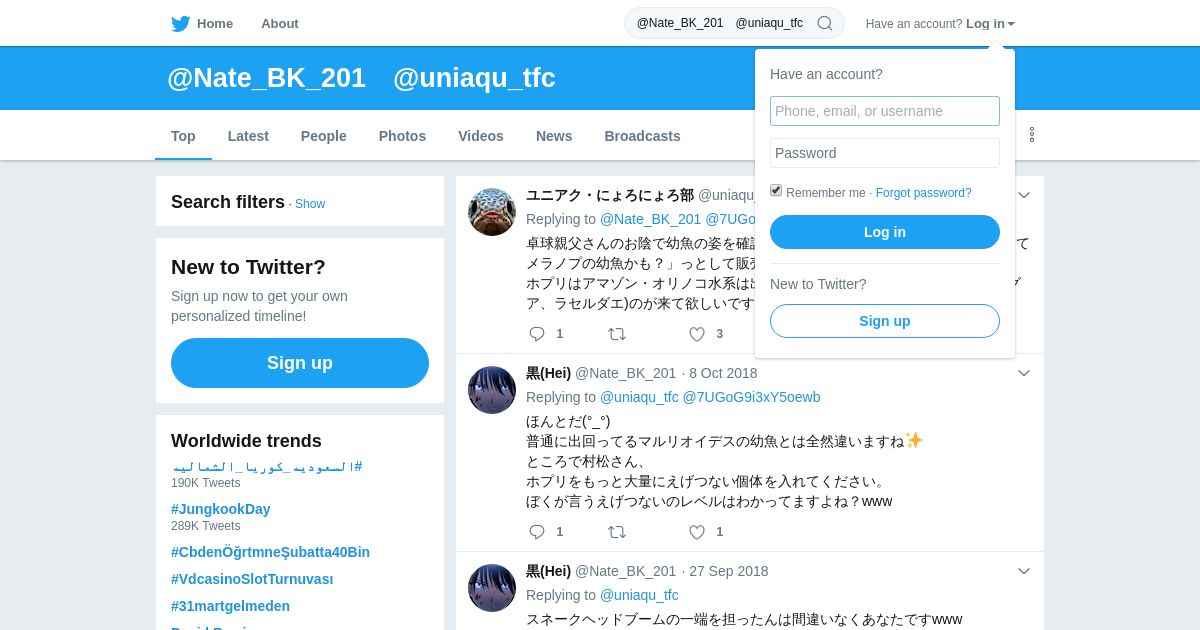Screen dimensions: 1200x630
Task: Open the #VdcasinoSlotTurnuvası trend
Action: click(x=252, y=579)
